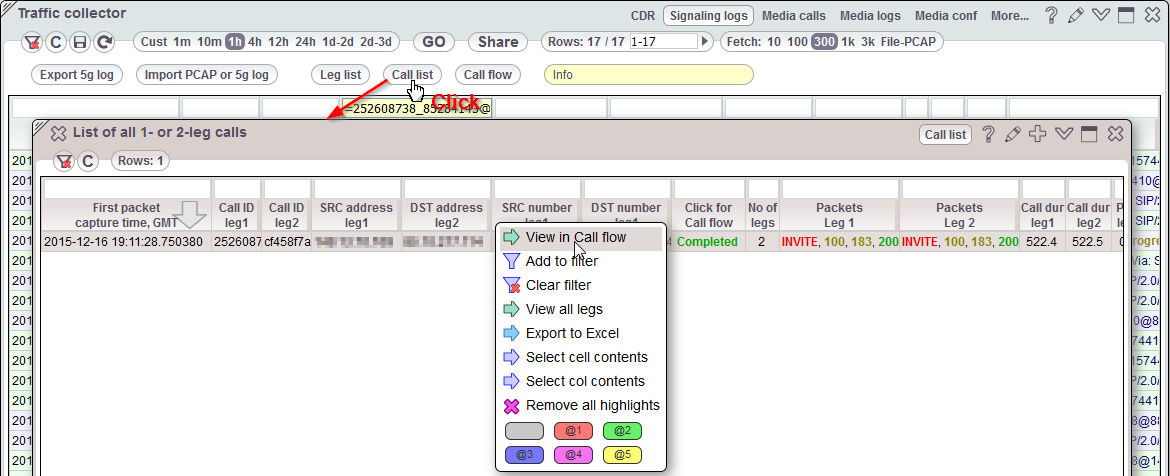This screenshot has width=1170, height=476.
Task: Click the C icon in call list popup
Action: click(88, 161)
